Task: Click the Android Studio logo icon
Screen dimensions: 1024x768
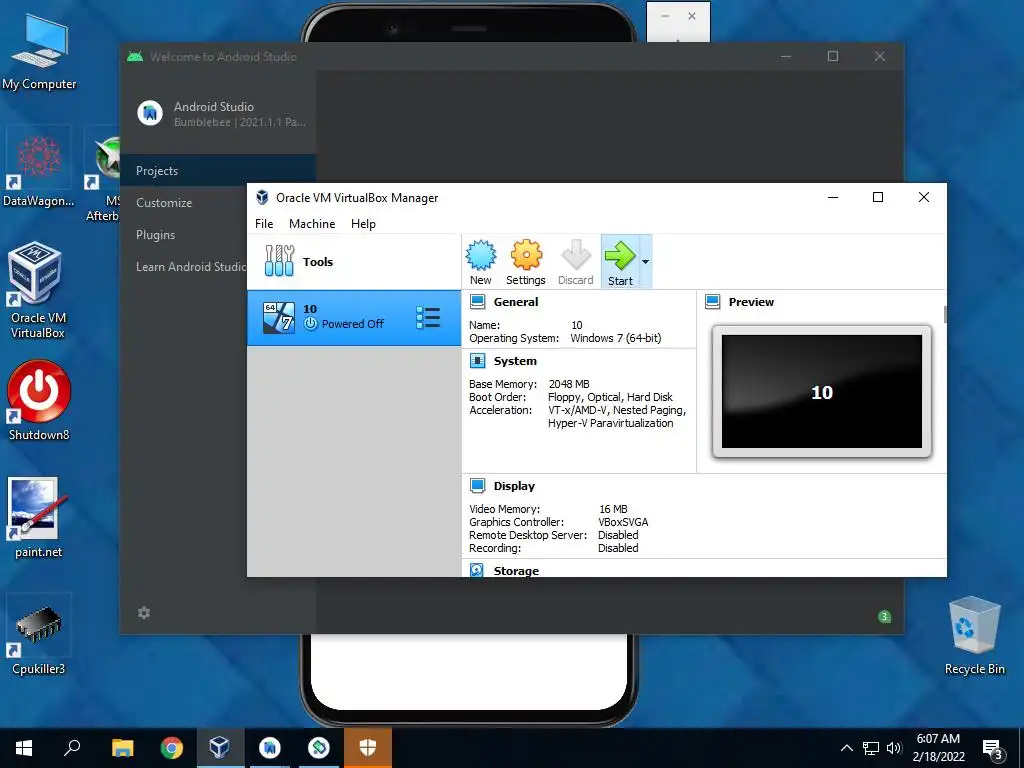Action: [x=150, y=113]
